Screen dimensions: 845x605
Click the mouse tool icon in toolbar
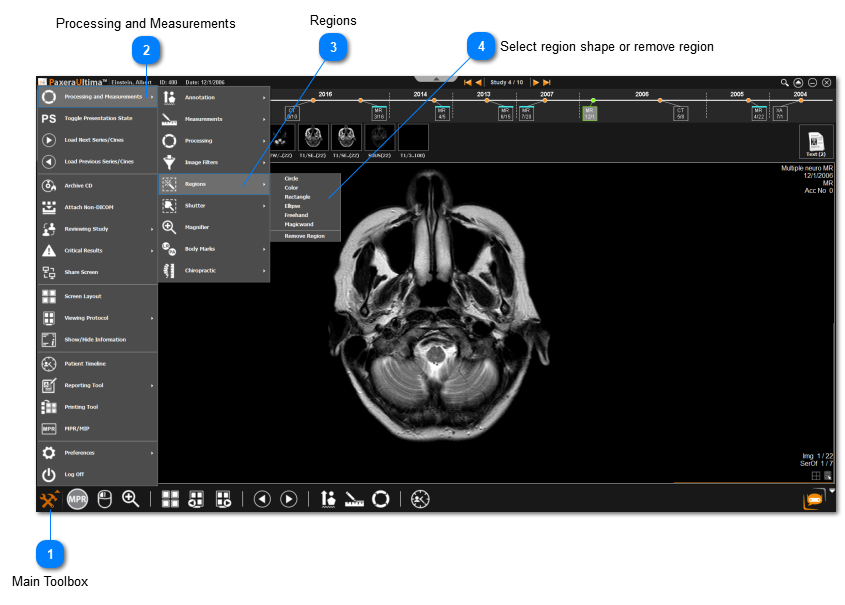pos(106,499)
